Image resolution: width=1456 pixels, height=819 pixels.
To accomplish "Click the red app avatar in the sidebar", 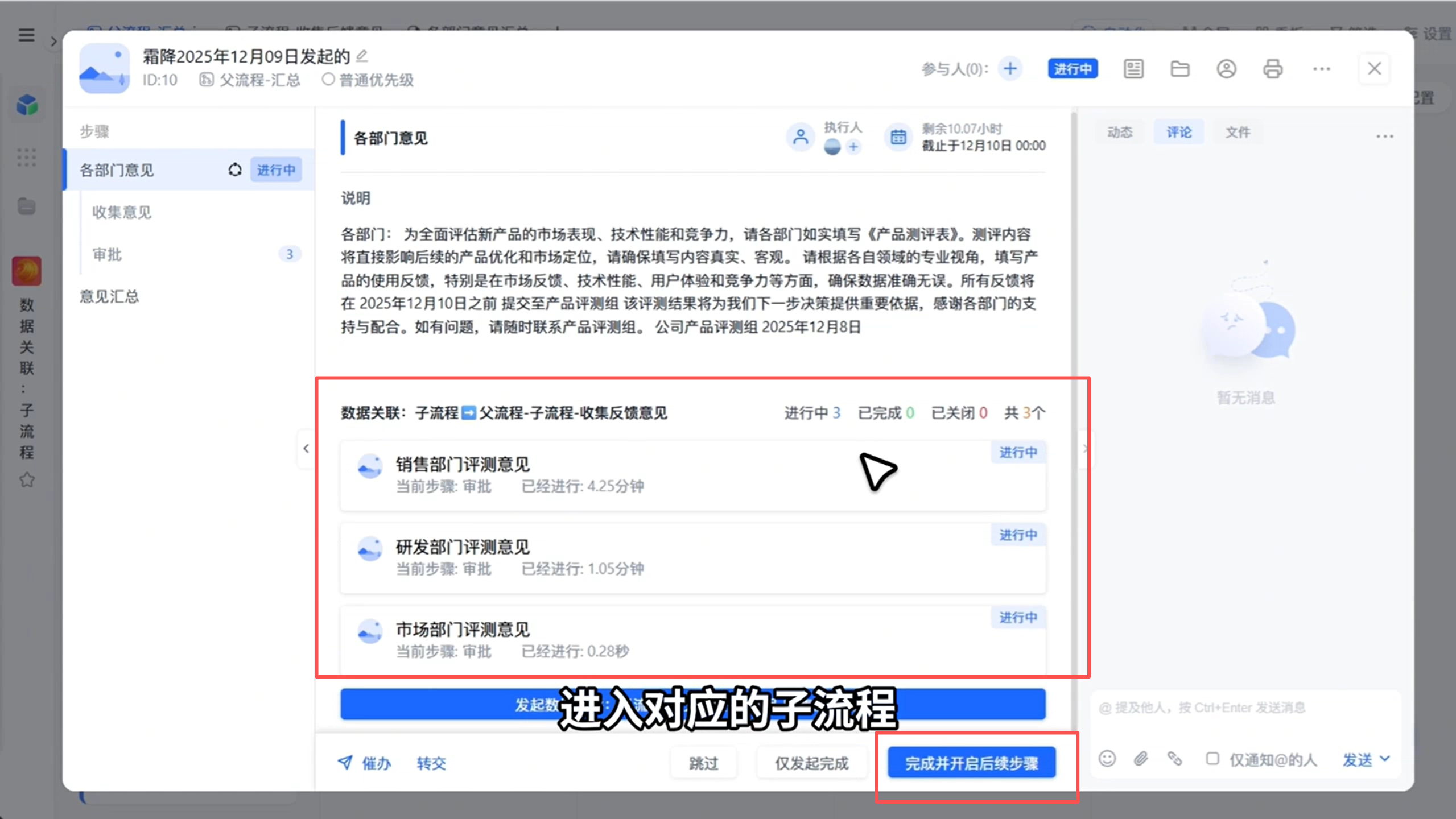I will pos(27,271).
